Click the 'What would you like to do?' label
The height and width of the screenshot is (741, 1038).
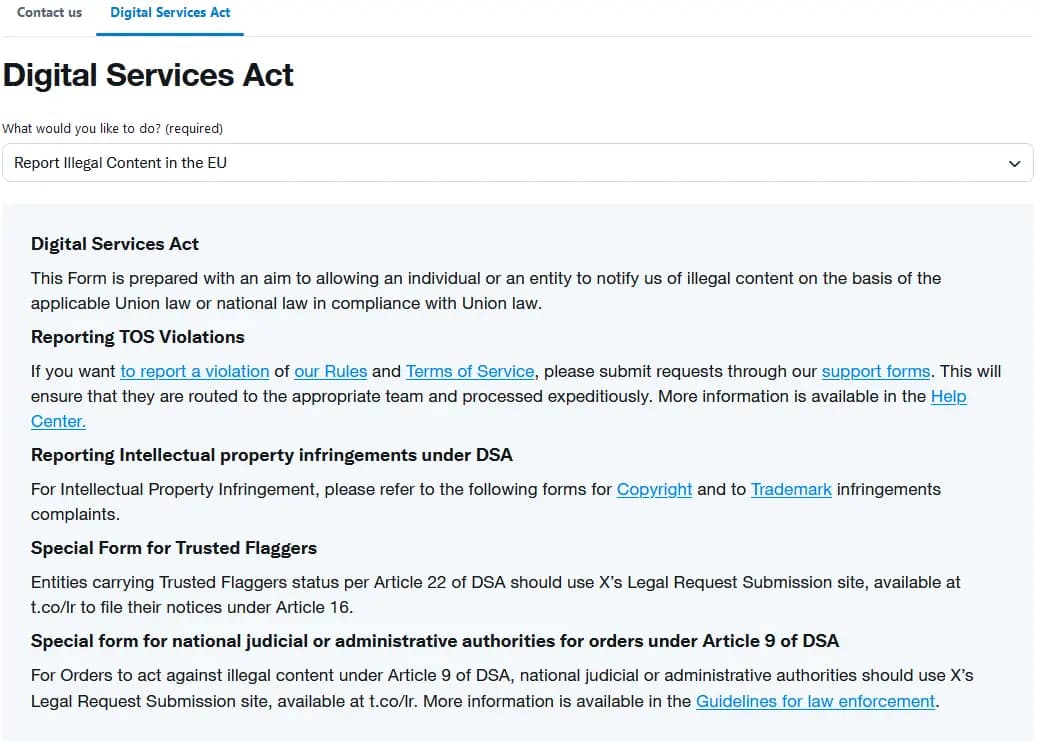pos(112,128)
